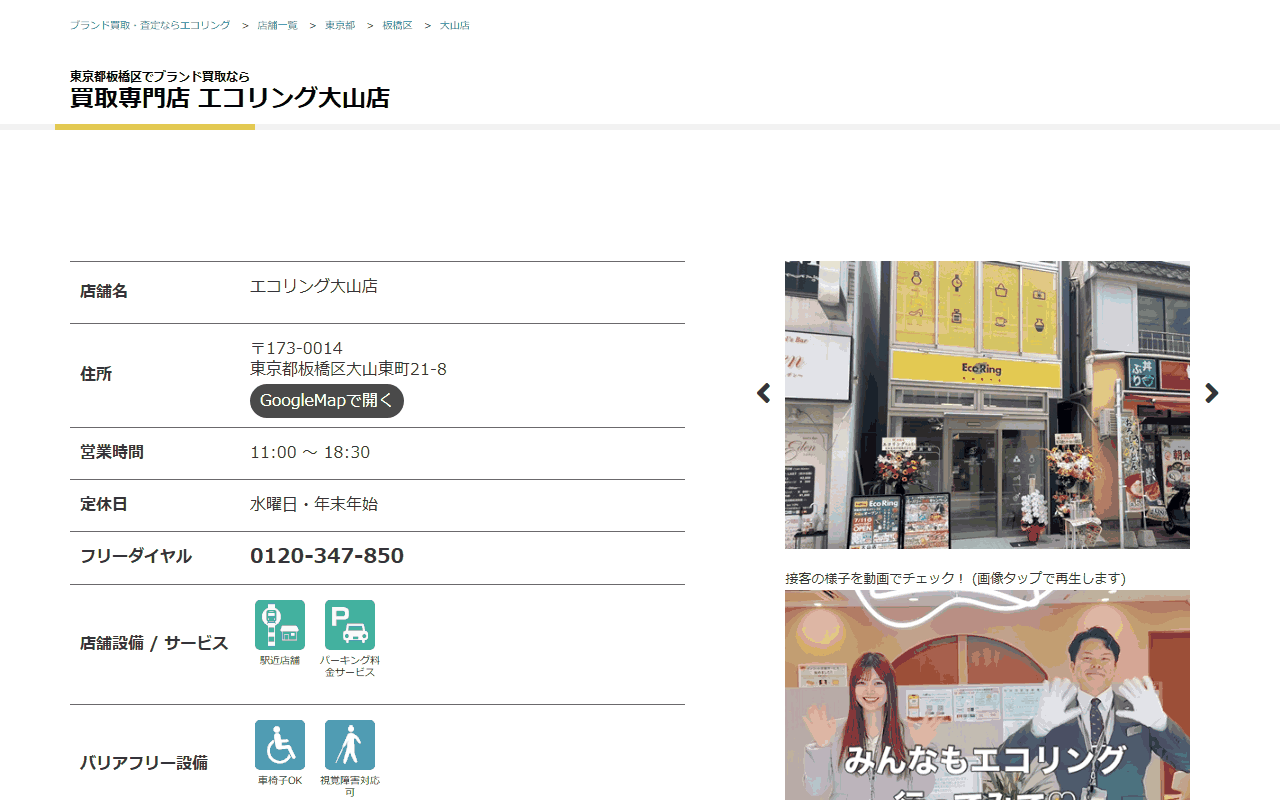
Task: Click the 店舗名 row label
Action: (x=104, y=292)
